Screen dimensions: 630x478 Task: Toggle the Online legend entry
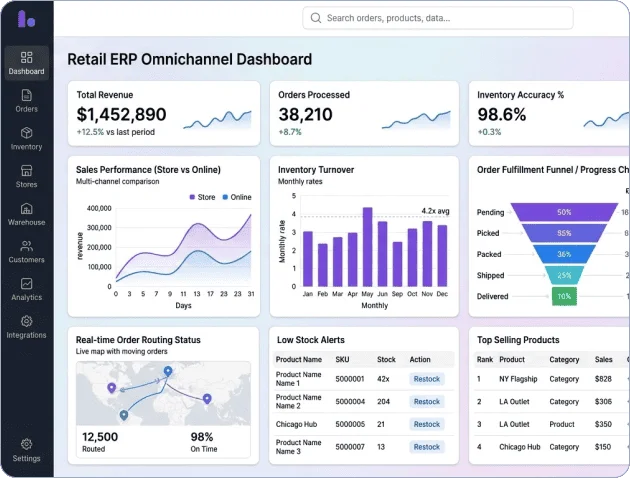pos(237,197)
